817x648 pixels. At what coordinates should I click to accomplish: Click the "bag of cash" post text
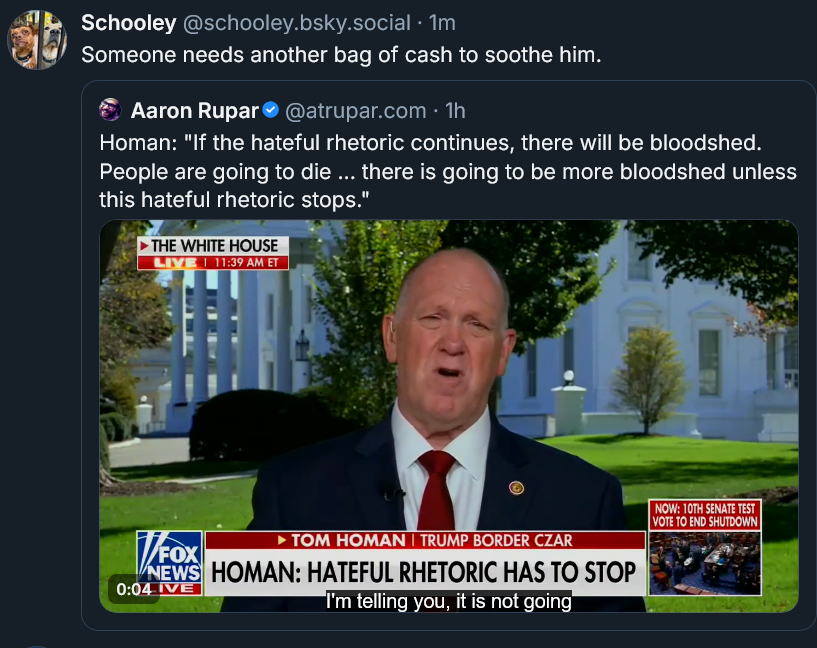pyautogui.click(x=341, y=54)
